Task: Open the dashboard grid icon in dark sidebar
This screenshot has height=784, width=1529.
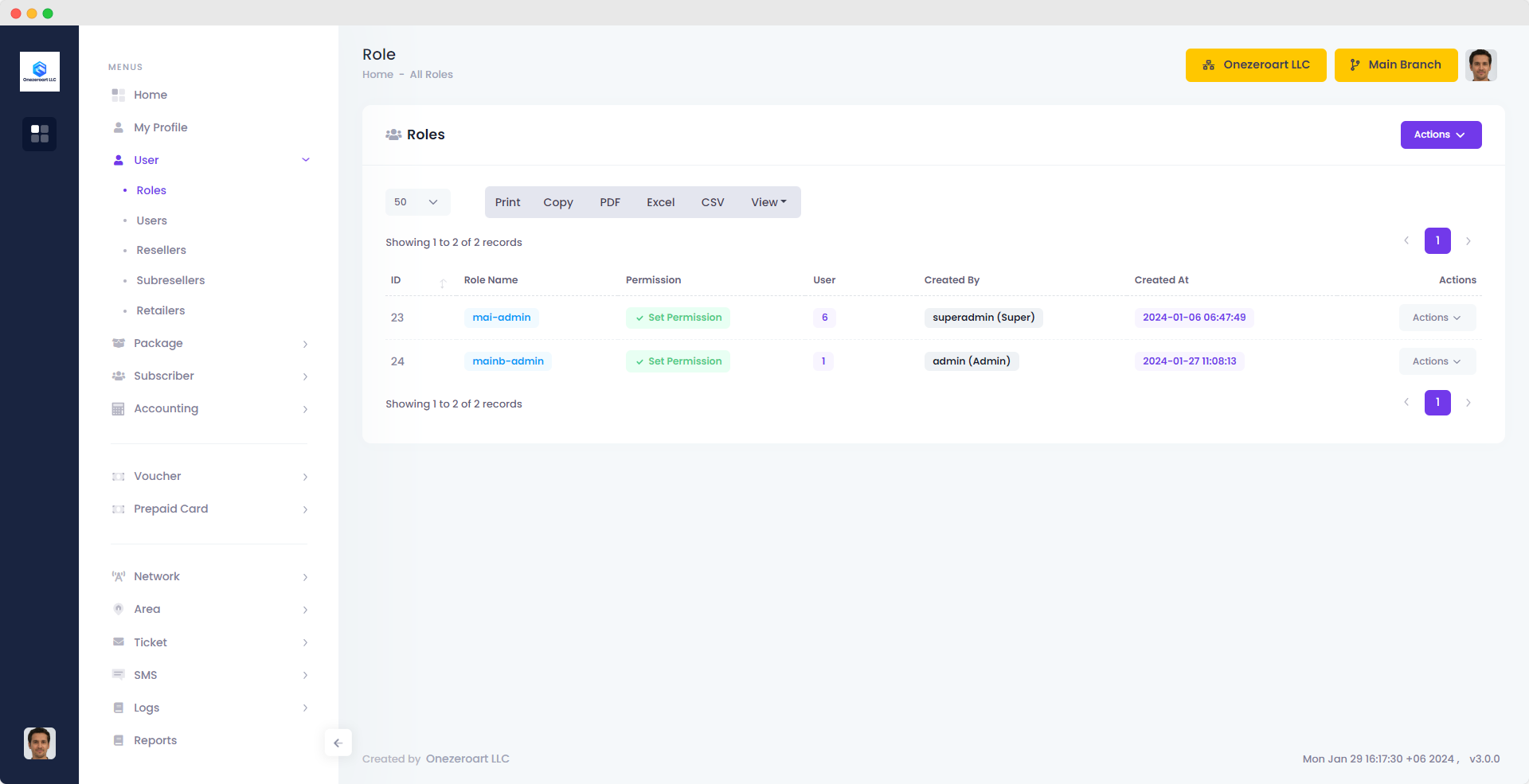Action: (x=40, y=134)
